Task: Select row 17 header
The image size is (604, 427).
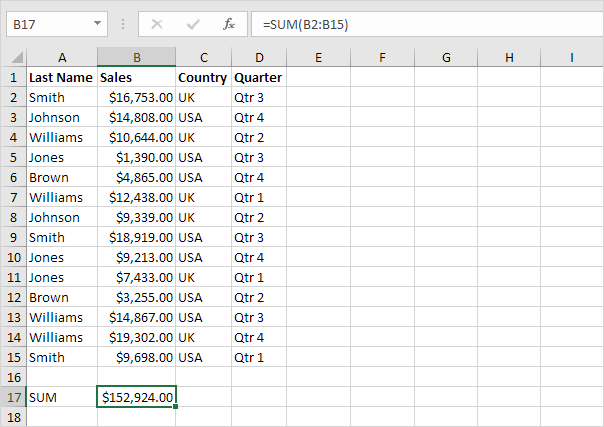Action: [13, 397]
